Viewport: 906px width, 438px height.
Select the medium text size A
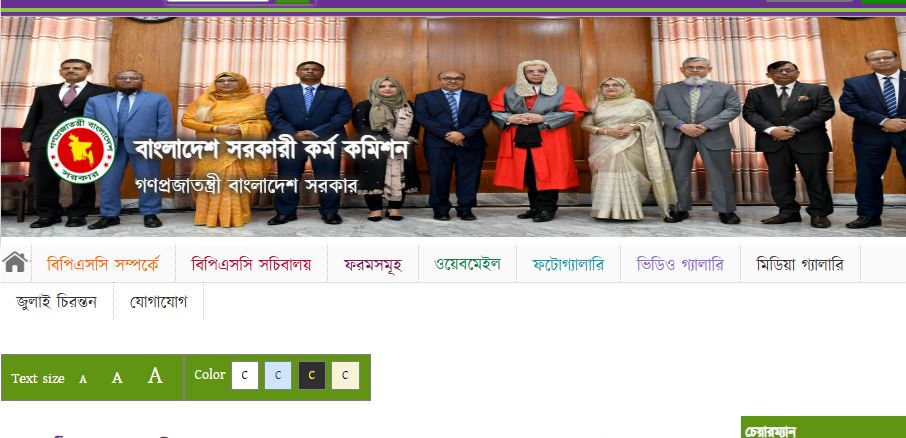pyautogui.click(x=117, y=378)
